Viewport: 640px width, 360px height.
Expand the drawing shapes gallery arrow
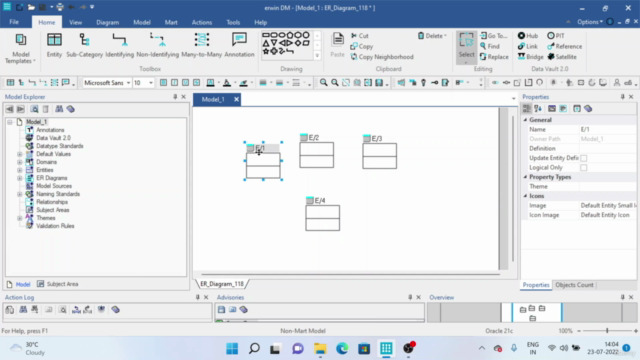click(317, 56)
